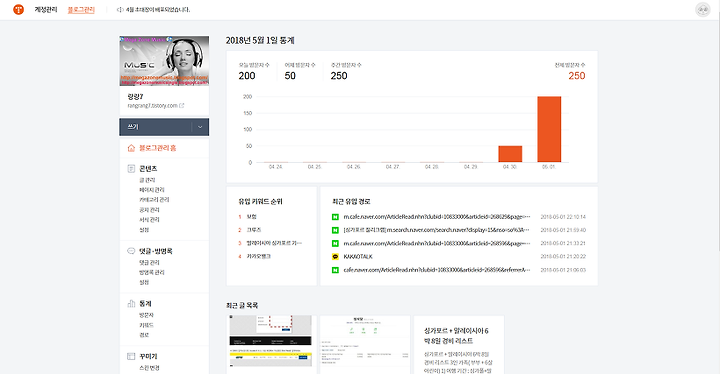Viewport: 720px width, 374px height.
Task: Open 키워드 statistics in the sidebar
Action: [146, 325]
